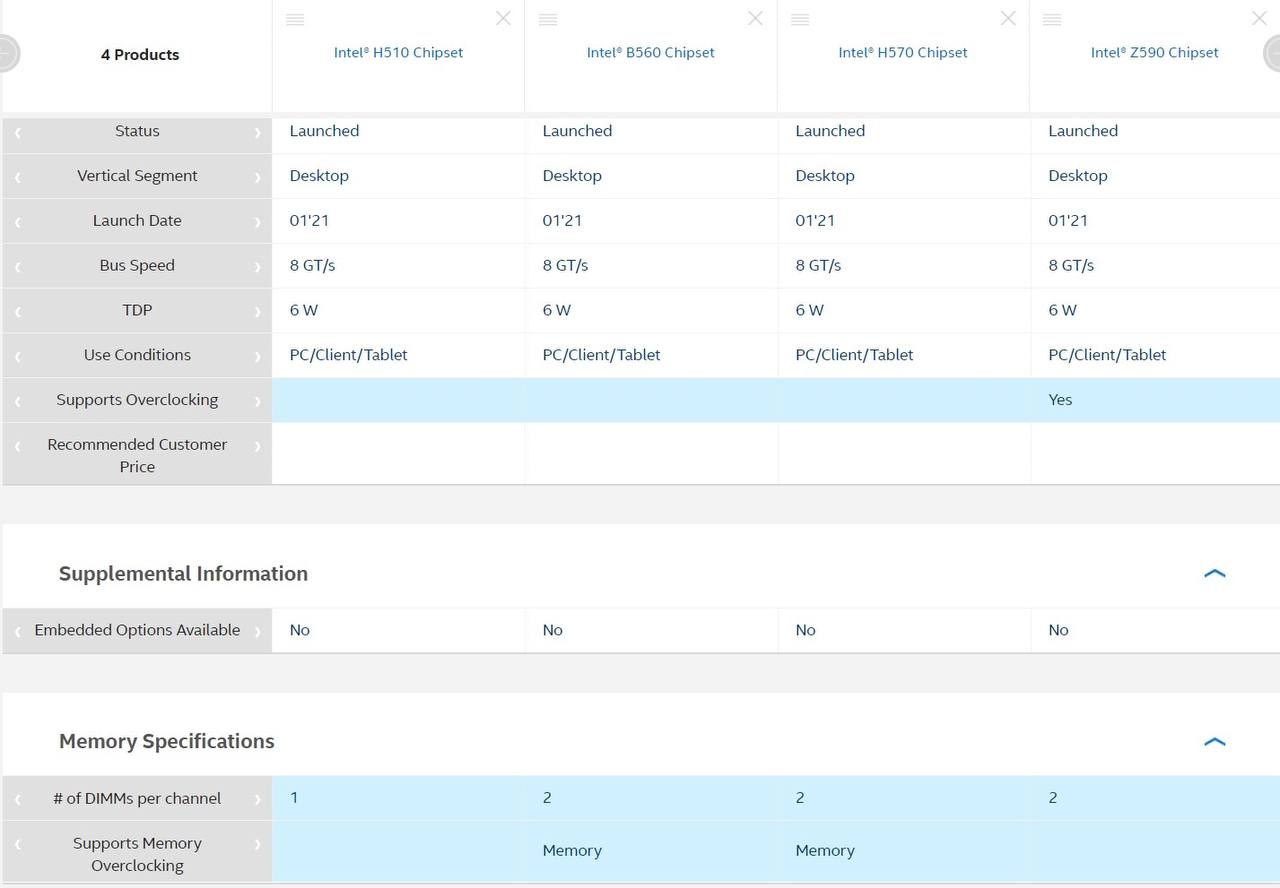Select the Supports Memory Overclocking row label
The image size is (1280, 888).
point(137,854)
